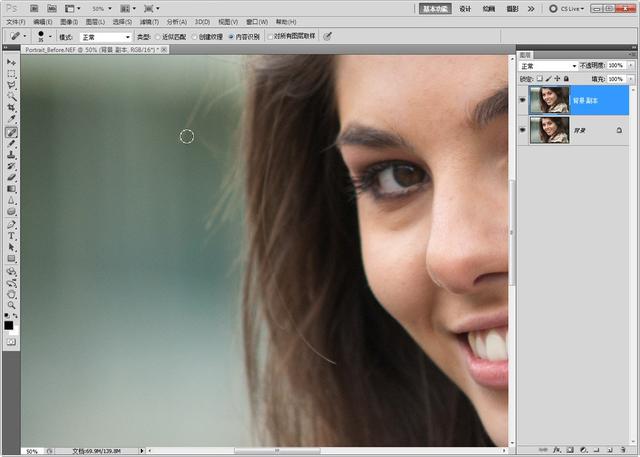Screen dimensions: 640x457
Task: Open the Window (窗口) menu
Action: pyautogui.click(x=257, y=22)
